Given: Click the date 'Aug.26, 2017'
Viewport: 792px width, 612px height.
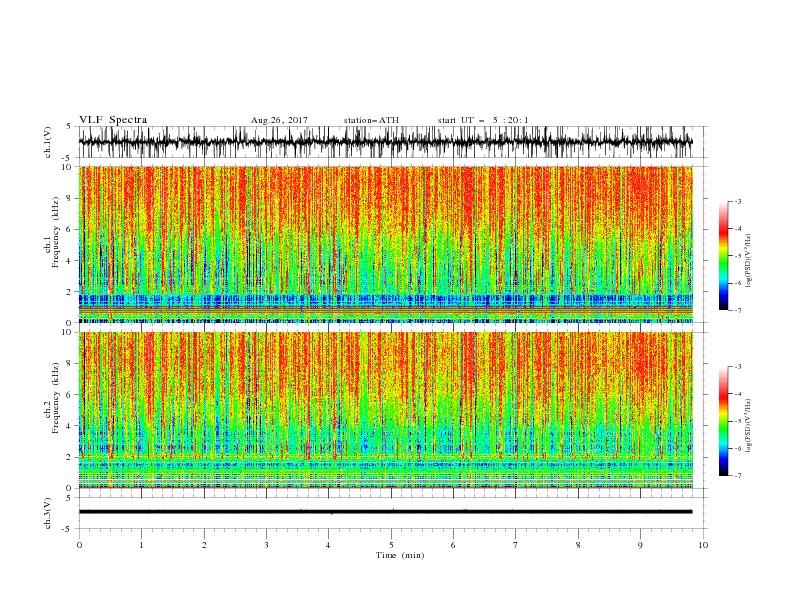Looking at the screenshot, I should point(279,120).
